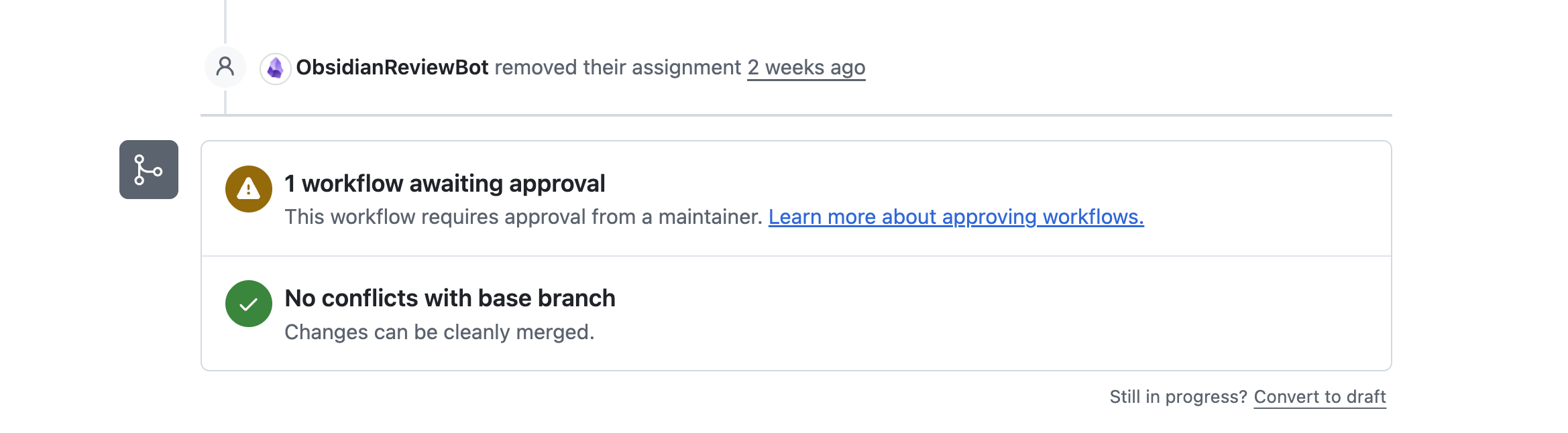1568x433 pixels.
Task: Click the "Still in progress?" label
Action: (1178, 397)
